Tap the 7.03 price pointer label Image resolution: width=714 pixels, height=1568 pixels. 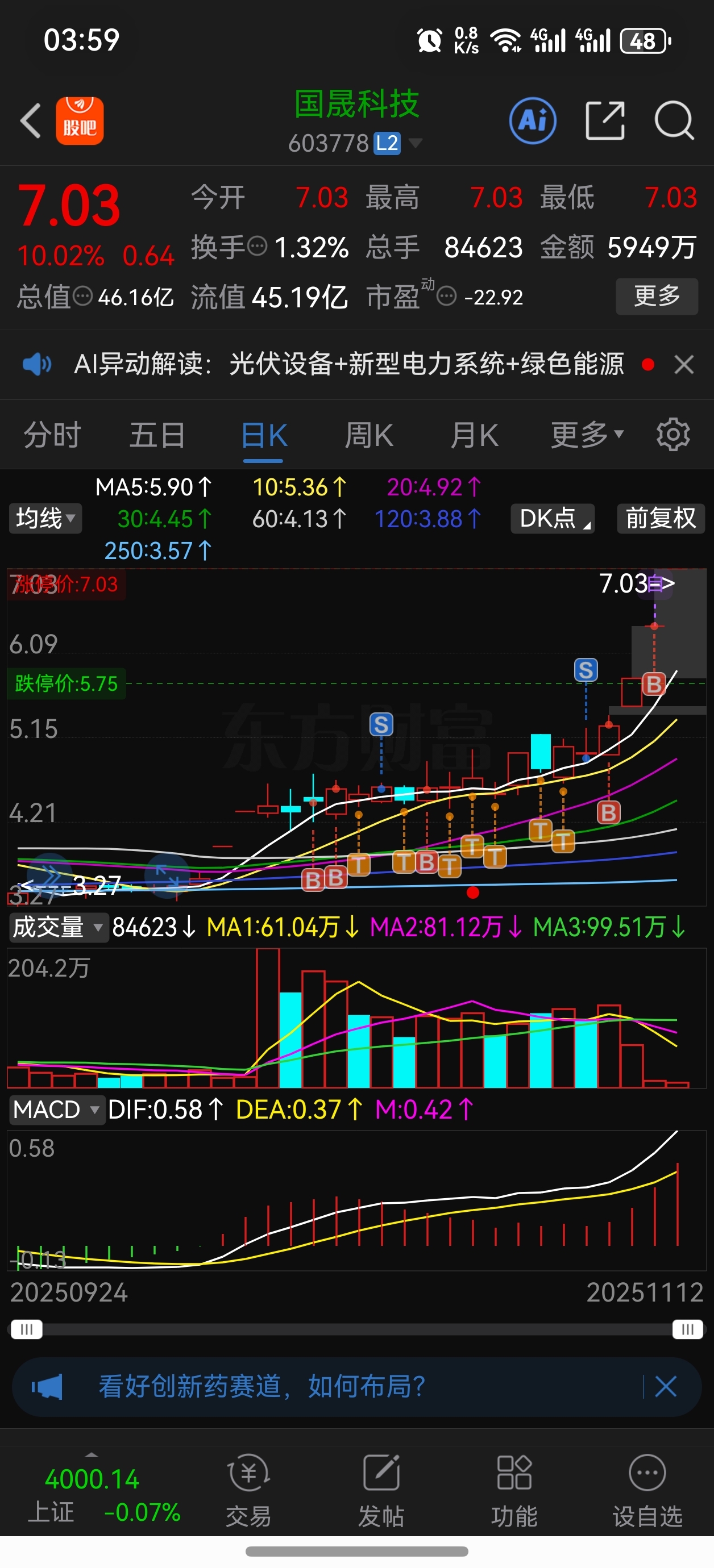(x=637, y=583)
